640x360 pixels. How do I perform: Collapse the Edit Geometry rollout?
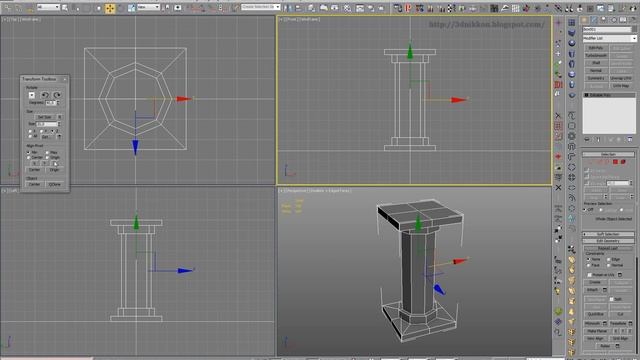(608, 241)
